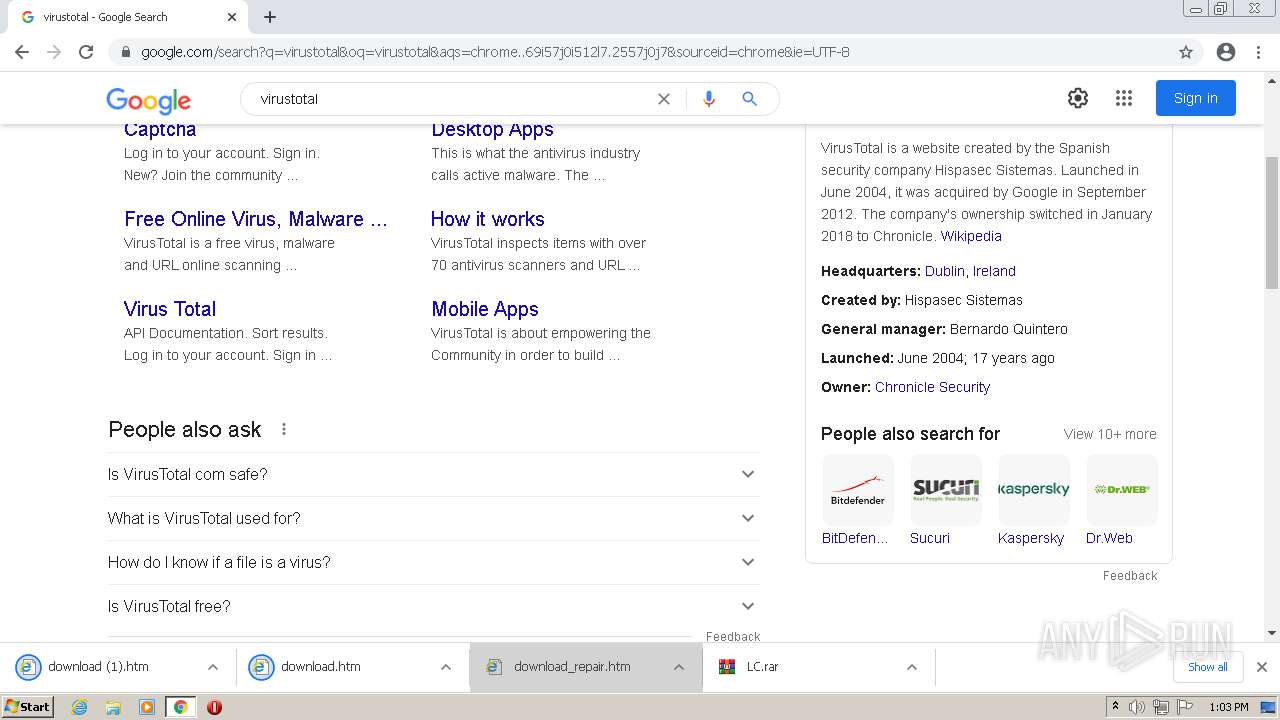Click Show all downloads button
Image resolution: width=1280 pixels, height=720 pixels.
1208,667
